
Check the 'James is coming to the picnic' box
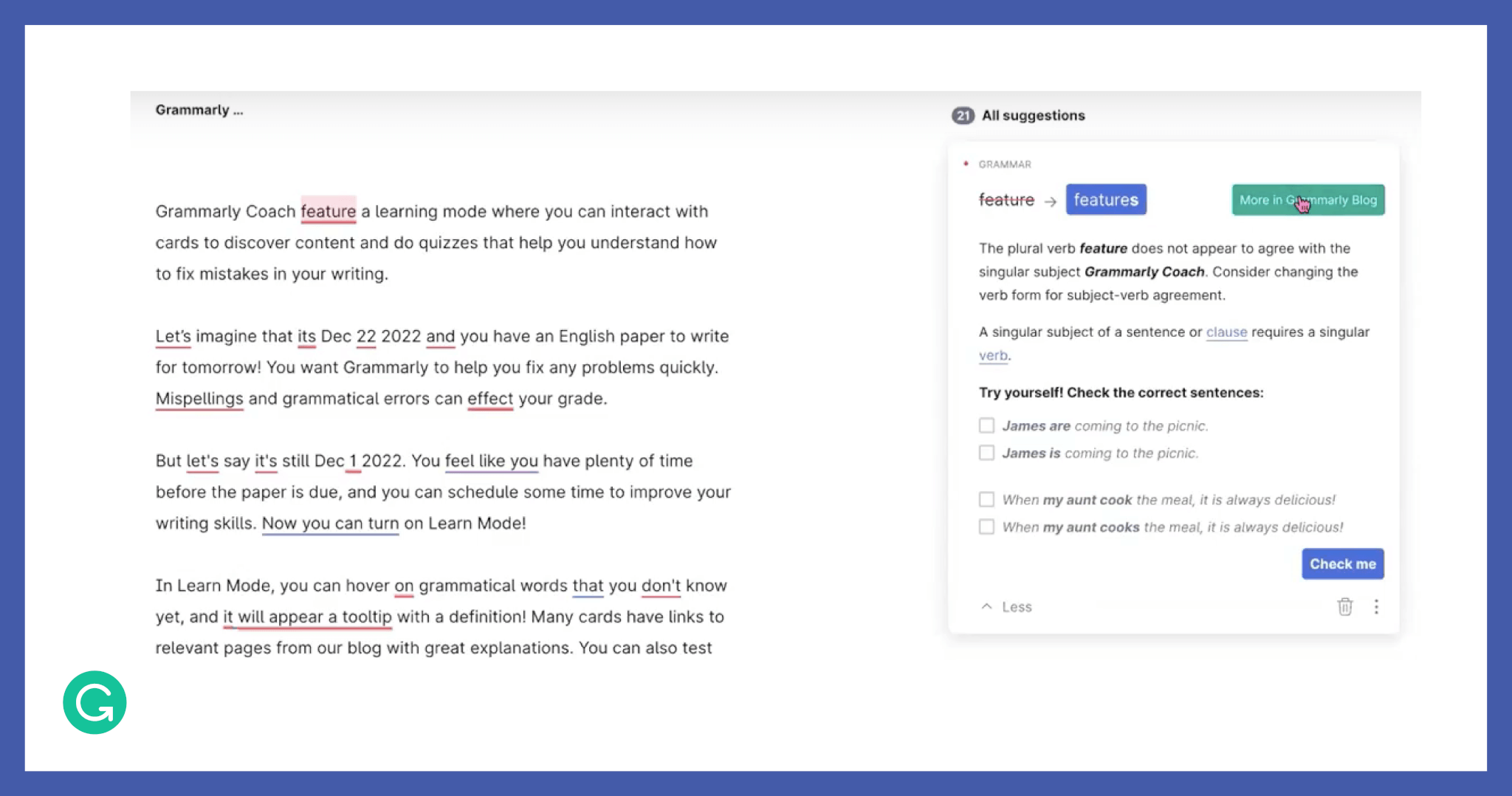(x=986, y=453)
